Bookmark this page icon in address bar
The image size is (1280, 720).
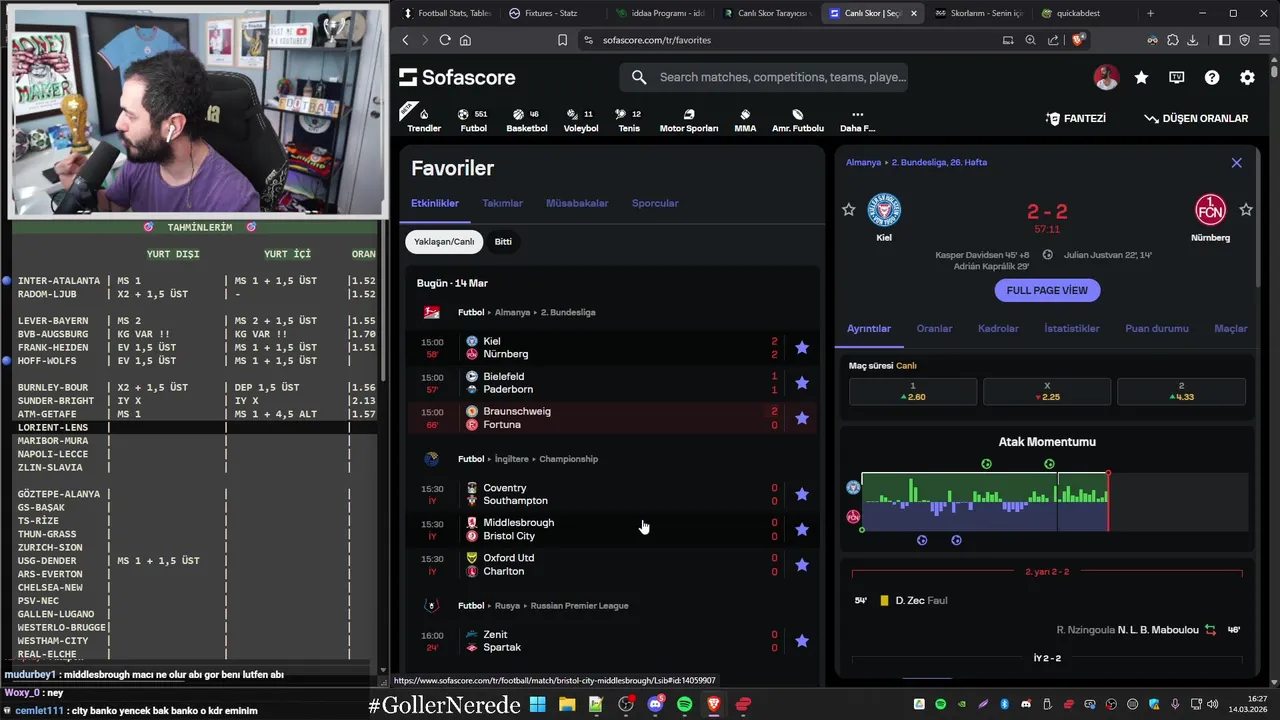point(562,40)
